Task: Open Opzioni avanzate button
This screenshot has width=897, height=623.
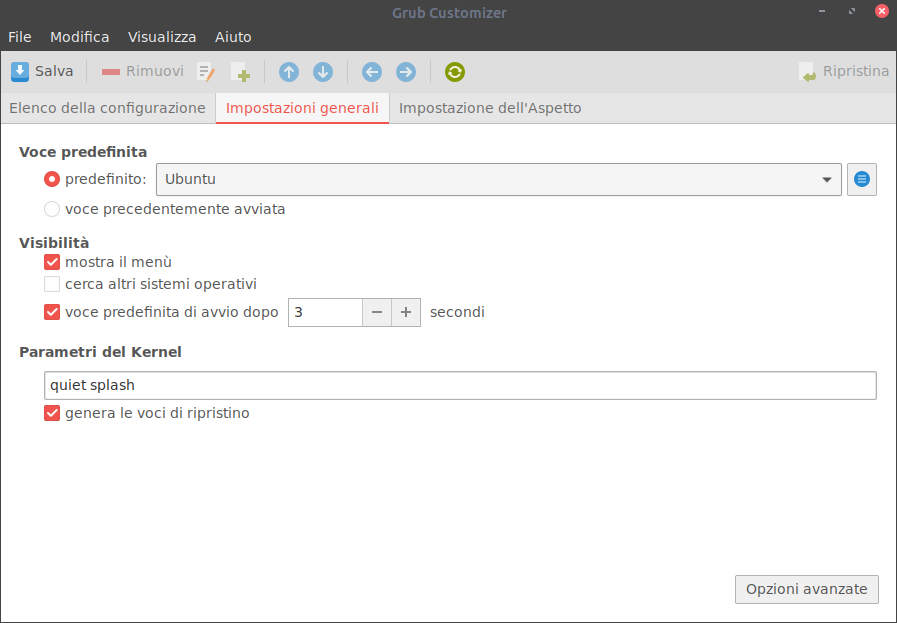Action: click(807, 589)
